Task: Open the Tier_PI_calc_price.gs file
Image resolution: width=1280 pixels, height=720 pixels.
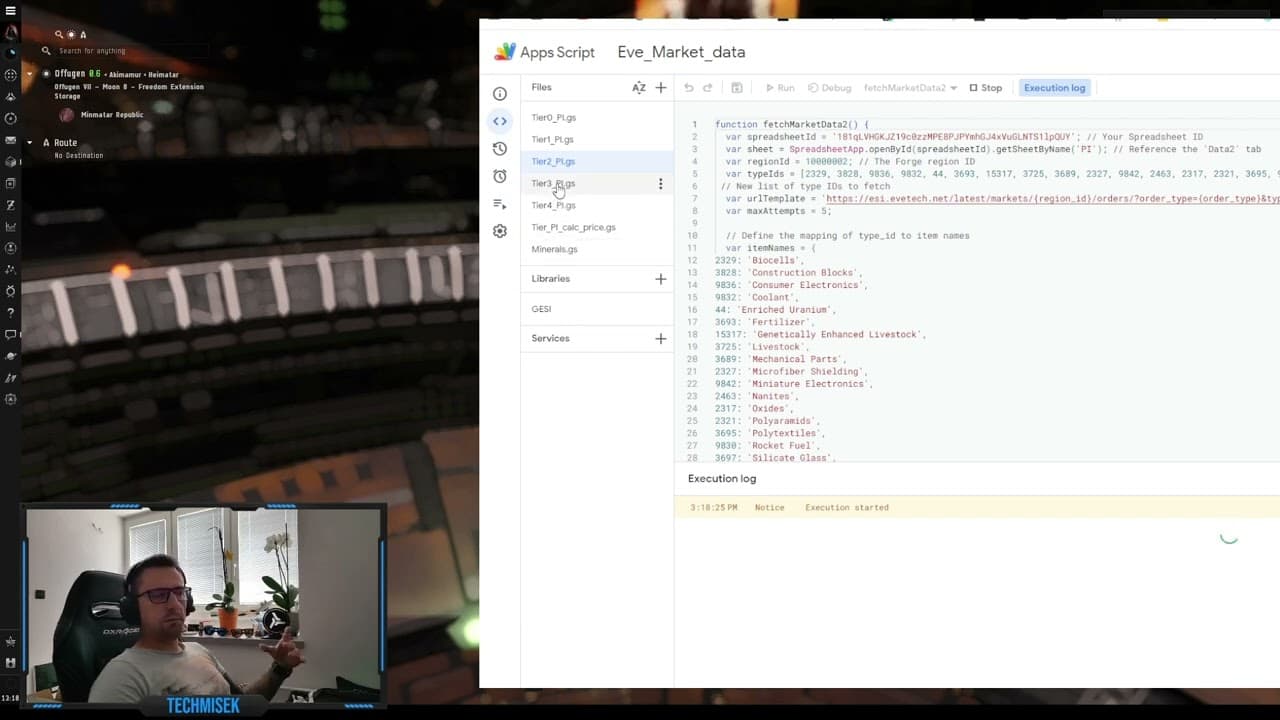Action: click(x=574, y=228)
